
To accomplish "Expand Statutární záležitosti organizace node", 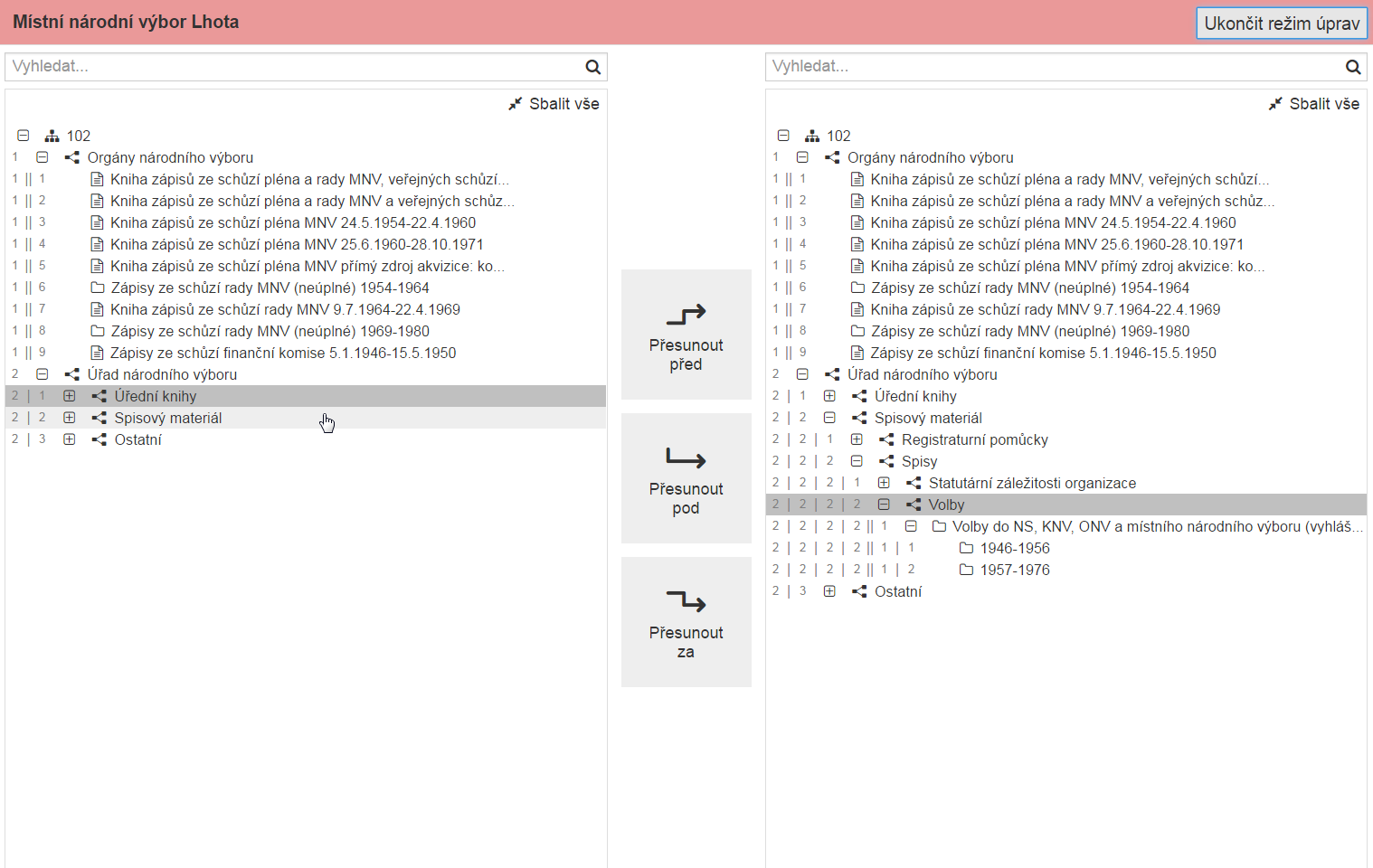I will (884, 483).
